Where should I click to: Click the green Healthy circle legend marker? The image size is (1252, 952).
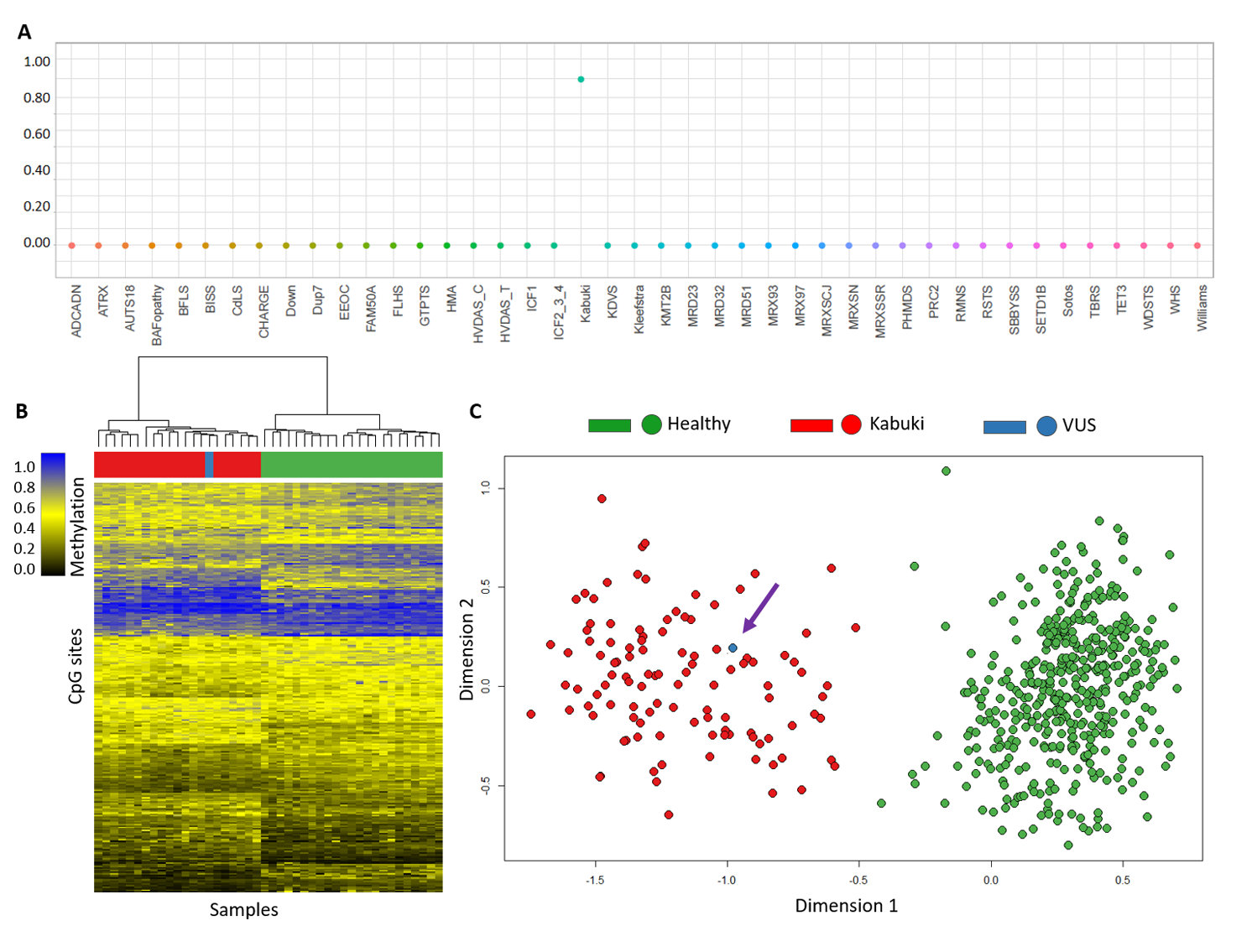tap(651, 424)
